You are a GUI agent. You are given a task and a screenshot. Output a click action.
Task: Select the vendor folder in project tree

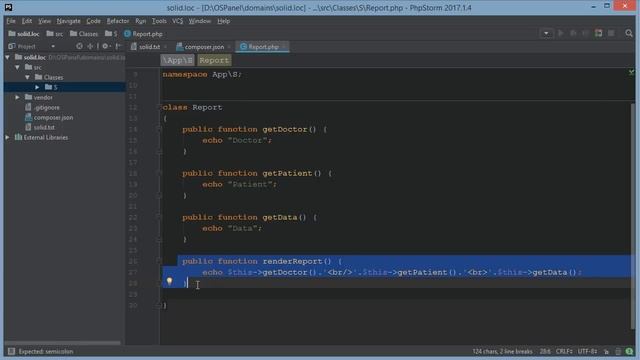pos(39,97)
